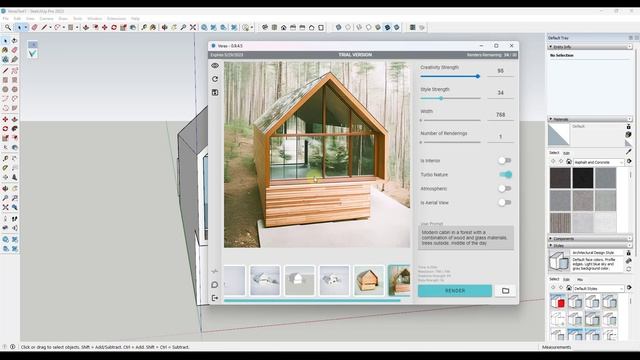Enable the Is Aerial View toggle
The width and height of the screenshot is (640, 360).
coord(505,202)
